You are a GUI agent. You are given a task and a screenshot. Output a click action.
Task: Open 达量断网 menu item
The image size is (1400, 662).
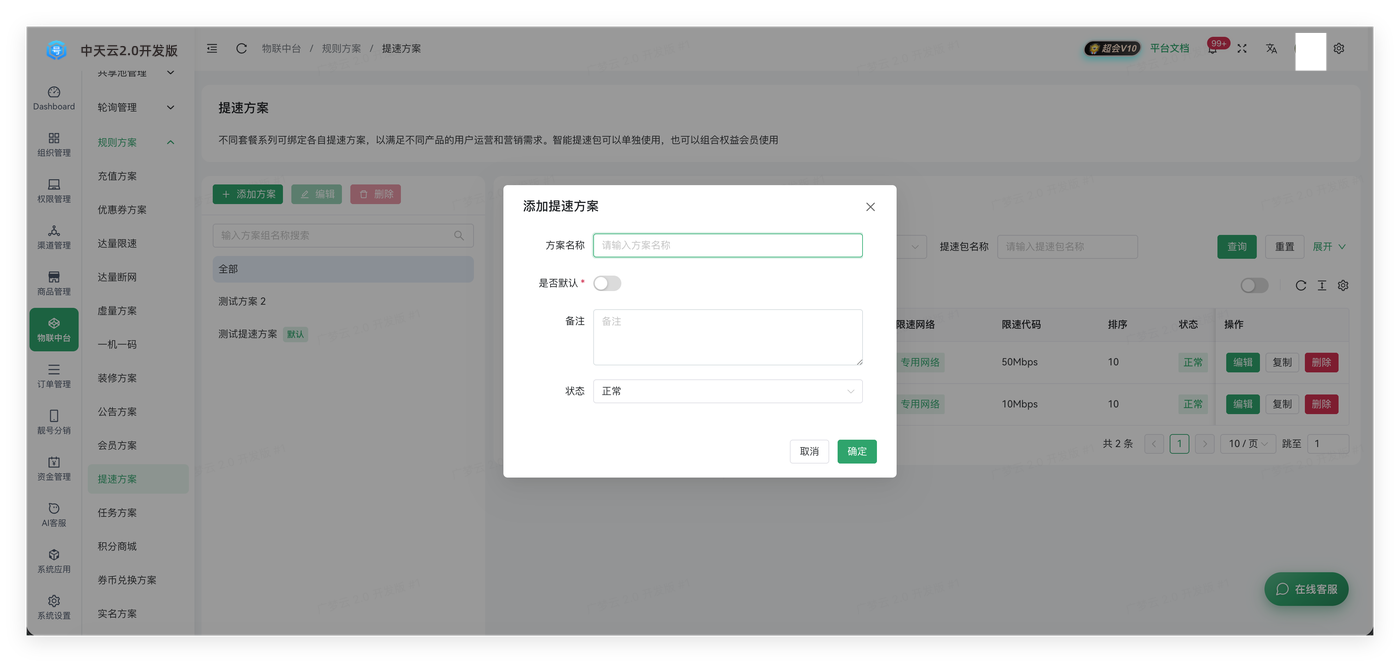pyautogui.click(x=138, y=277)
